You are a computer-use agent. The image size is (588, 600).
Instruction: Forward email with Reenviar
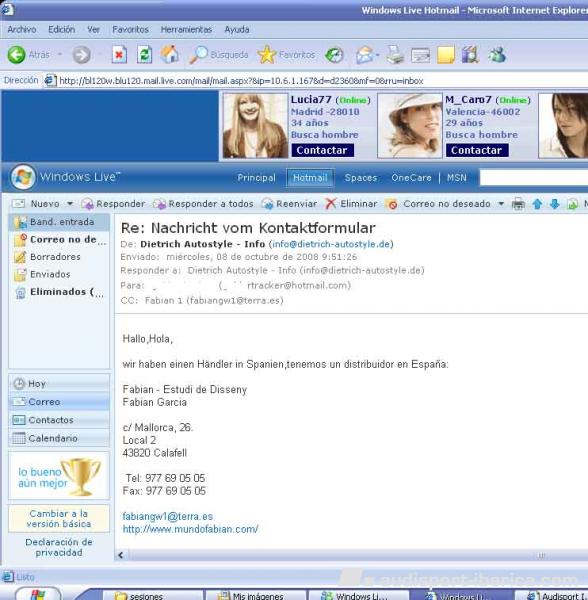pyautogui.click(x=289, y=204)
